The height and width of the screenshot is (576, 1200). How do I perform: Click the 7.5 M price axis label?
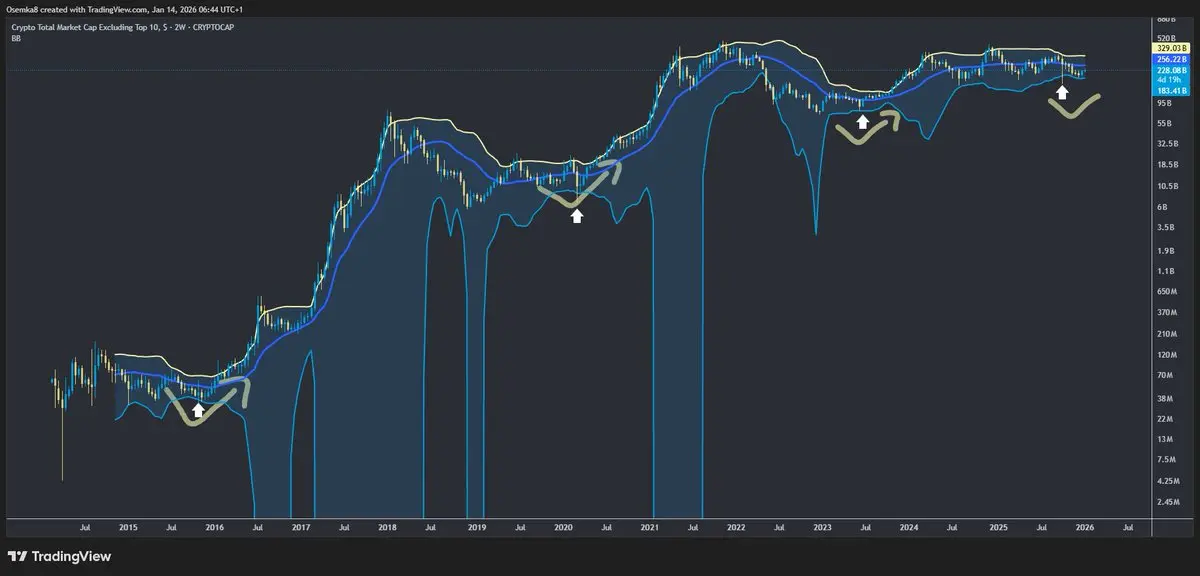pos(1166,460)
